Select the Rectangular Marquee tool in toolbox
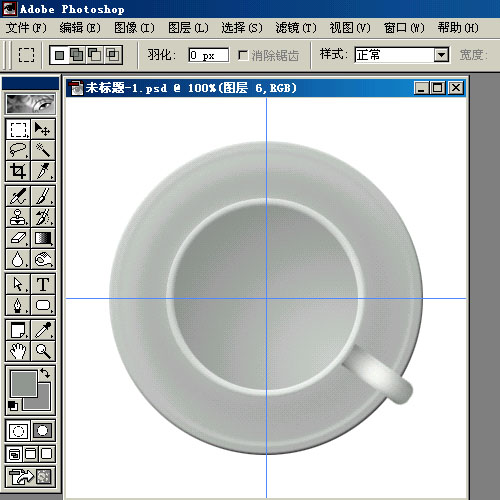Screen dimensions: 500x500 pos(18,129)
